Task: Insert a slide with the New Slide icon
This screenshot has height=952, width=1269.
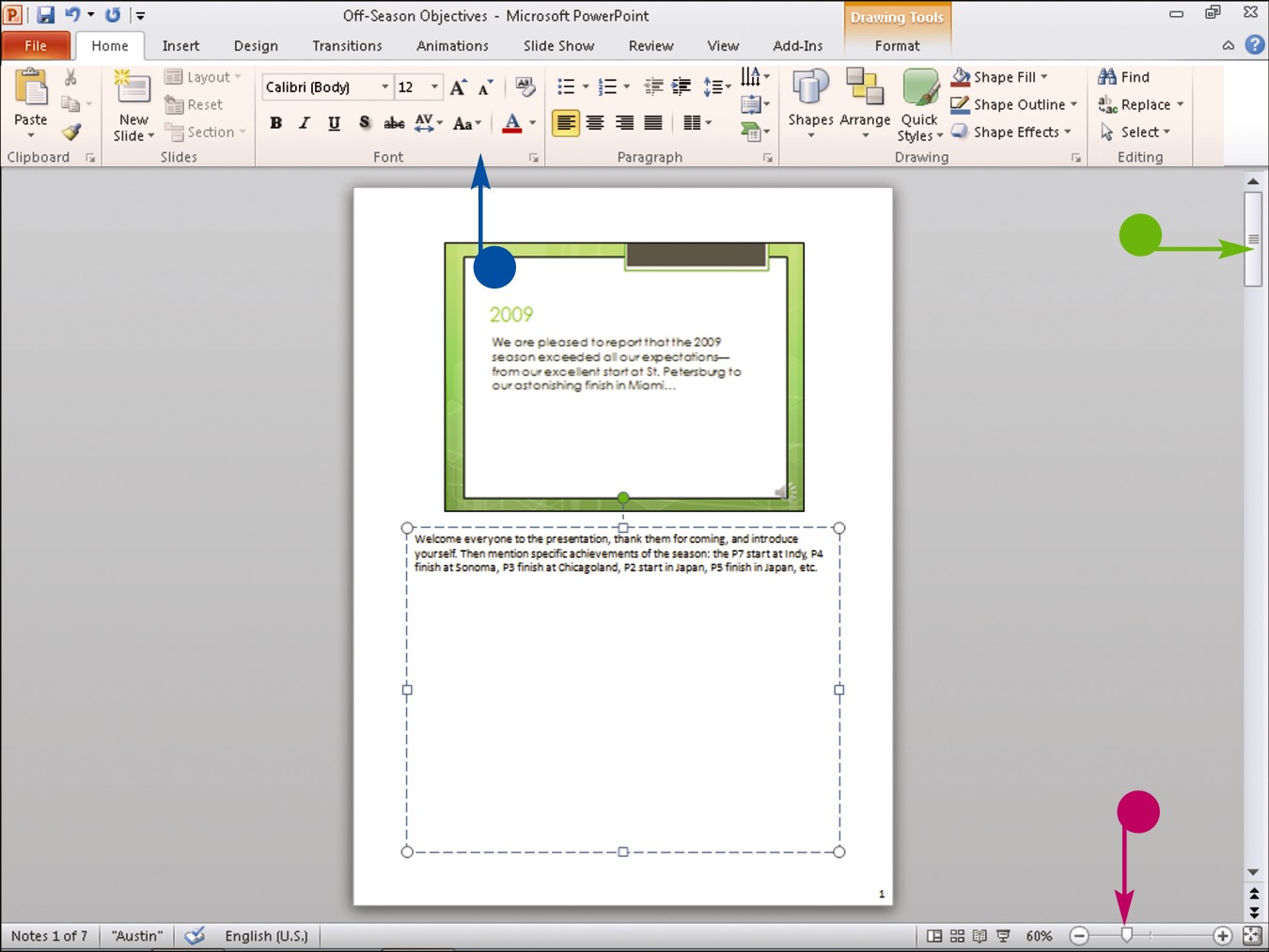Action: pyautogui.click(x=133, y=87)
